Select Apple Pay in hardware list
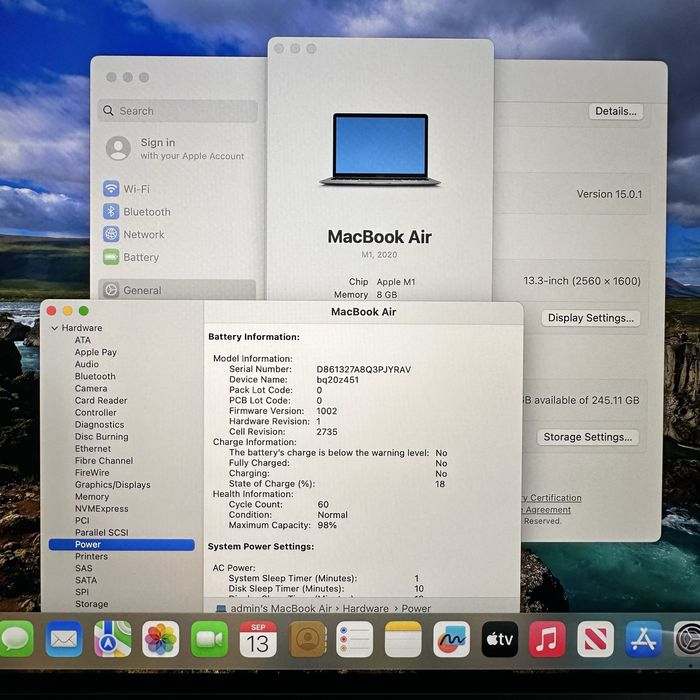700x700 pixels. point(96,352)
